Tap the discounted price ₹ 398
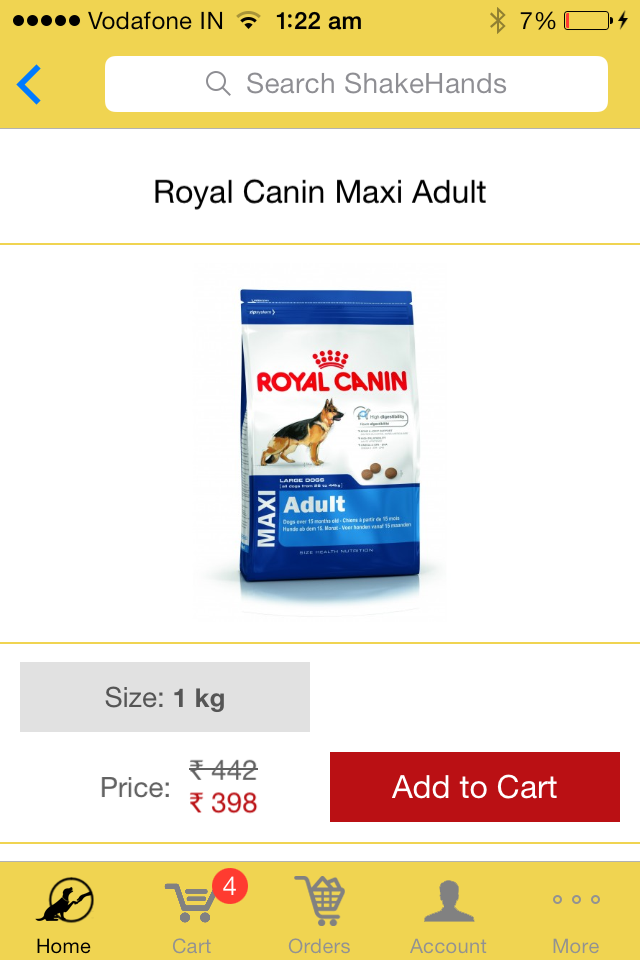 click(x=224, y=803)
